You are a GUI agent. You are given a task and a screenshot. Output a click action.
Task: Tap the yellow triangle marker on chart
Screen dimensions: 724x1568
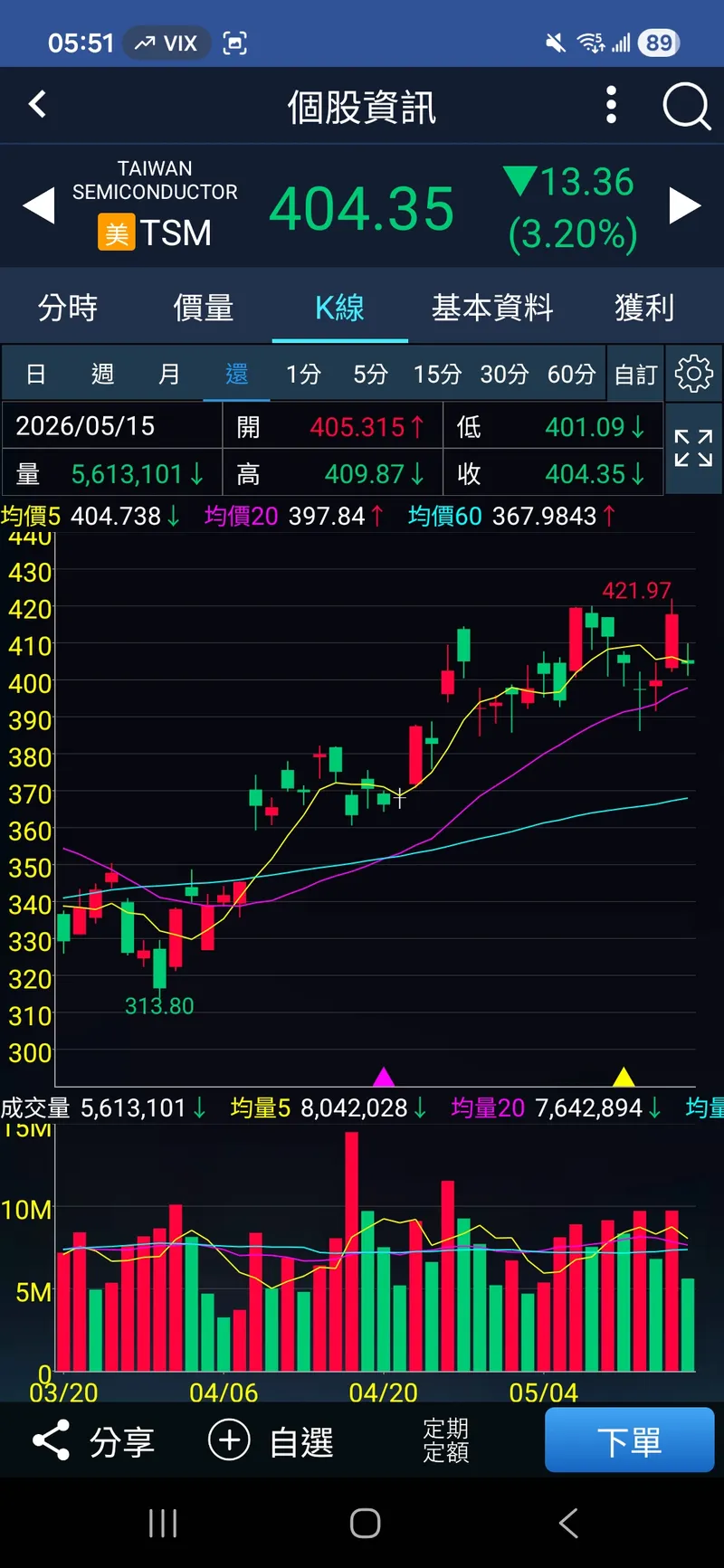tap(624, 1077)
